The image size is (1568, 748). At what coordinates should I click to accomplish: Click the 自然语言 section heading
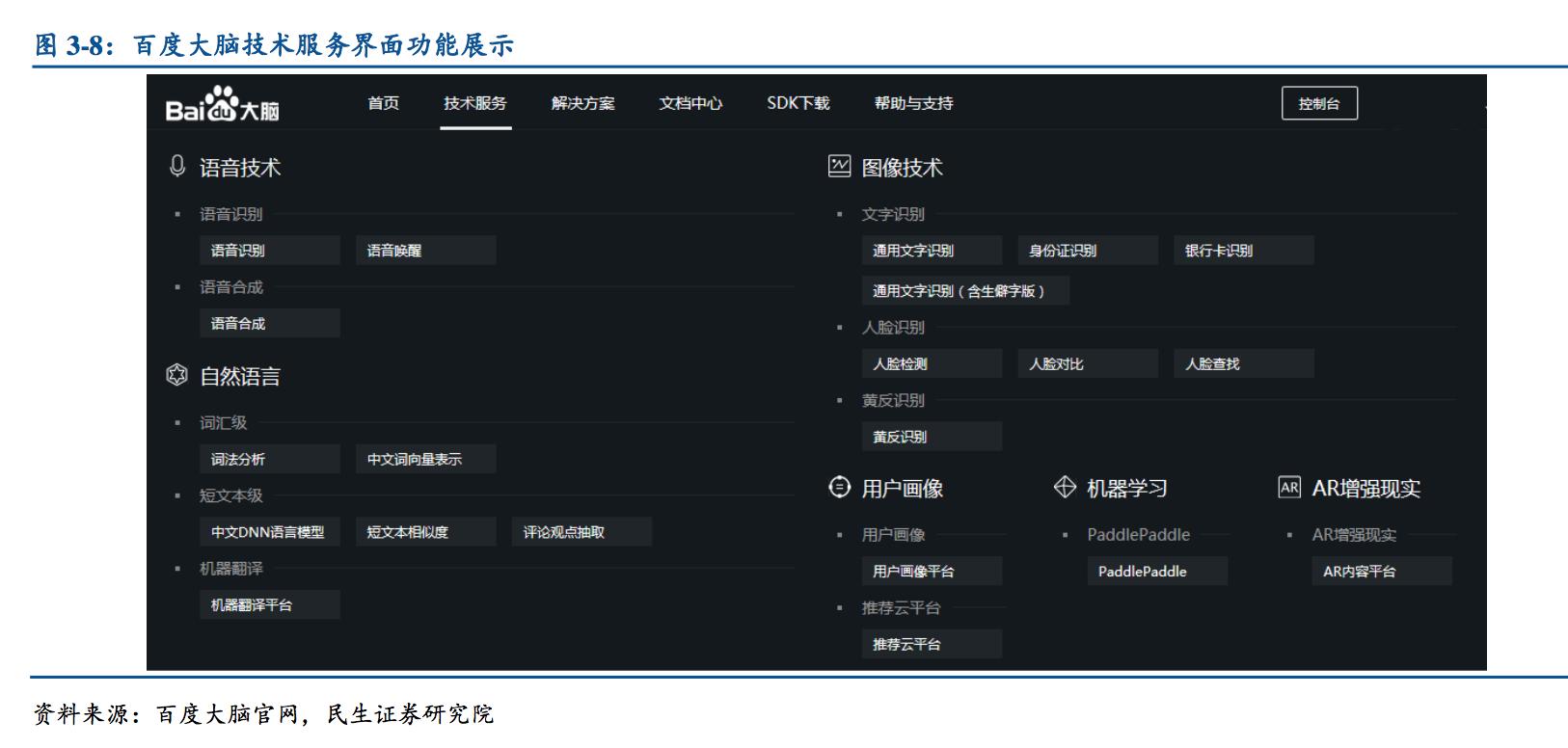240,376
